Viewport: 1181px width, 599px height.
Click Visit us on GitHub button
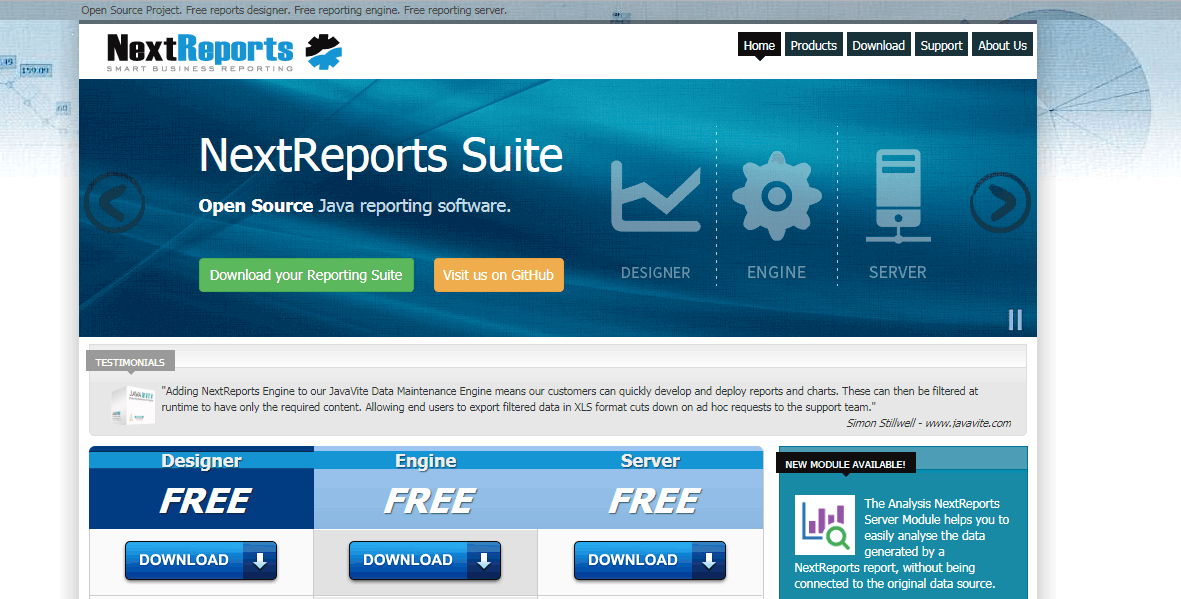pyautogui.click(x=499, y=275)
